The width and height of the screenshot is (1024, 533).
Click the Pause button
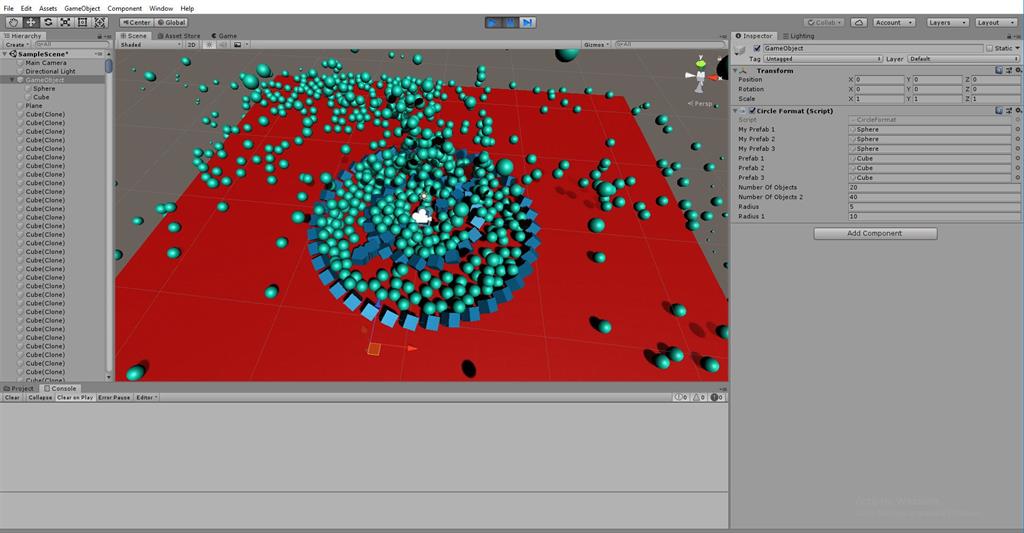pyautogui.click(x=510, y=22)
